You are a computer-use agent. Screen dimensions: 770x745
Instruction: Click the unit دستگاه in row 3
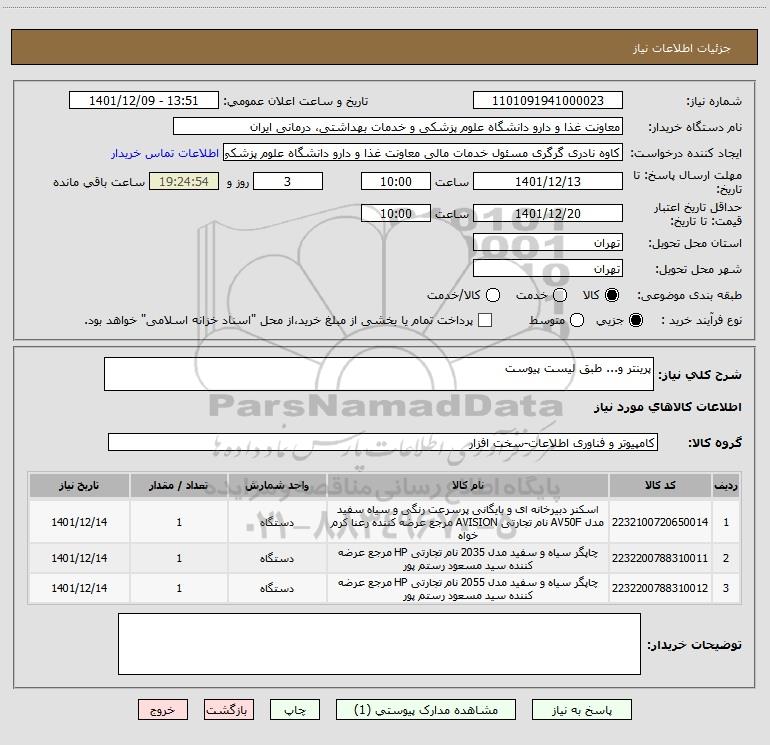[277, 588]
